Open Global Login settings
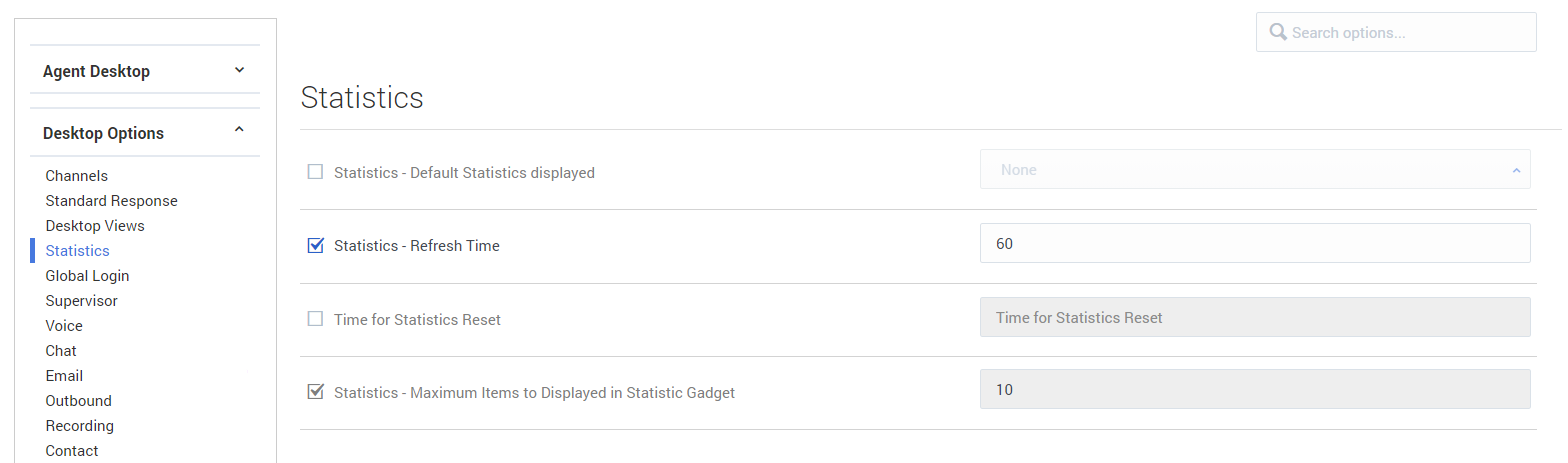The height and width of the screenshot is (463, 1568). (87, 276)
